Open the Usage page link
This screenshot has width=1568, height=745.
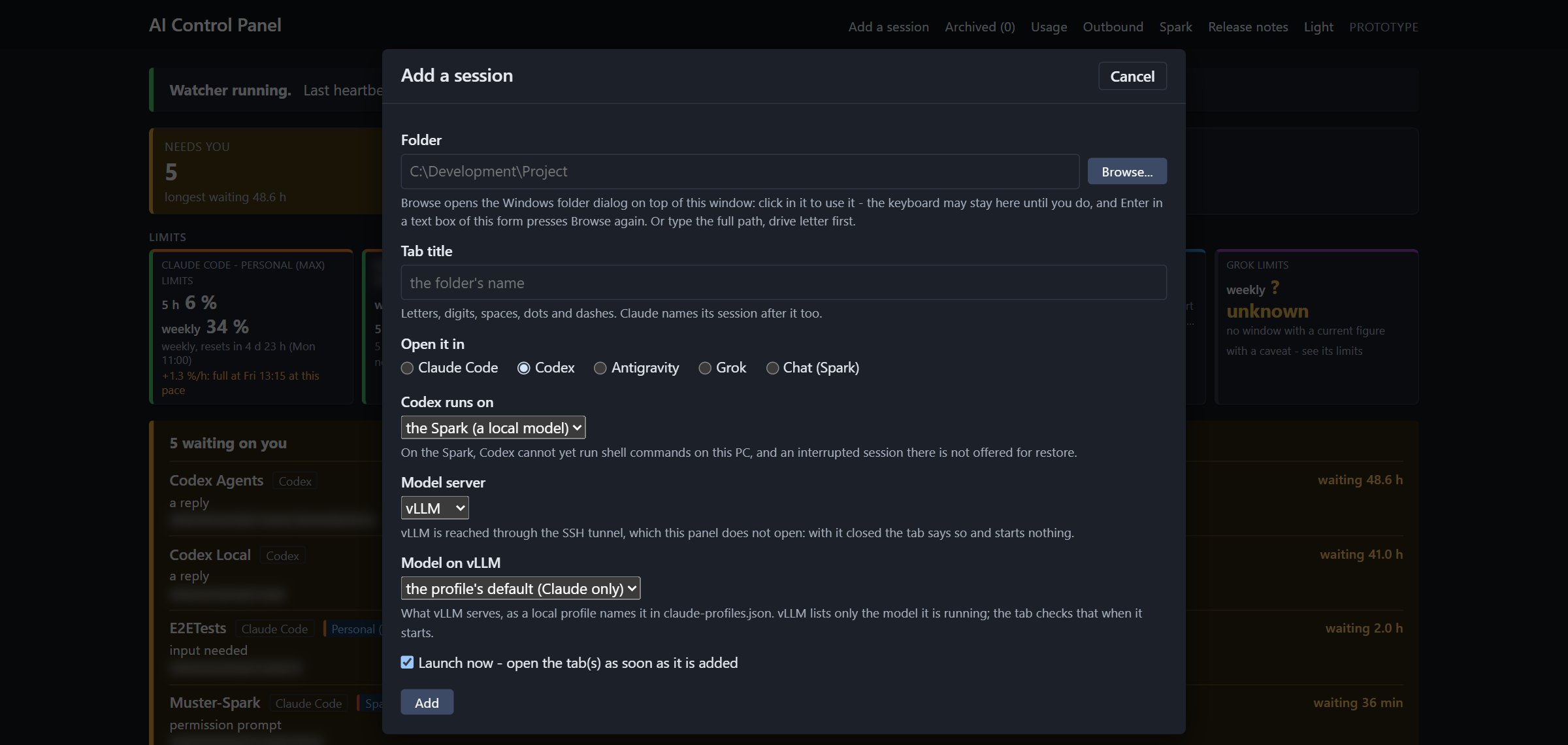(1049, 27)
